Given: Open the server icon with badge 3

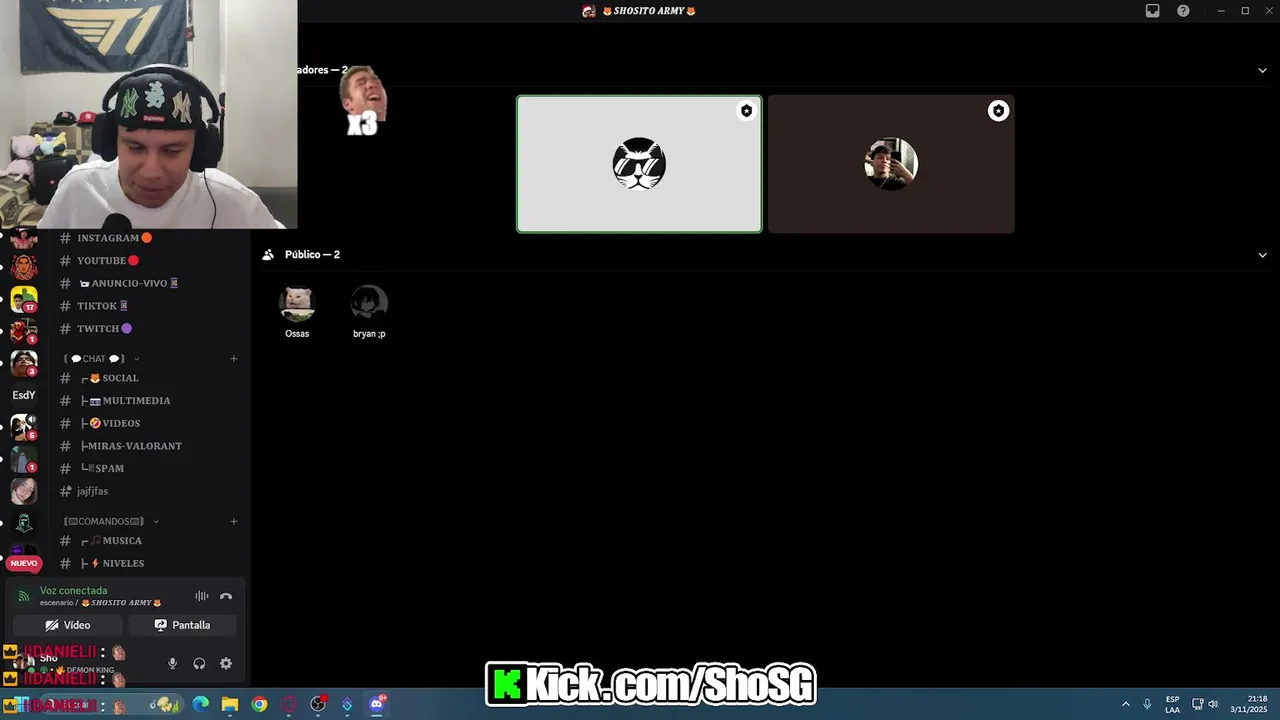Looking at the screenshot, I should pos(24,364).
